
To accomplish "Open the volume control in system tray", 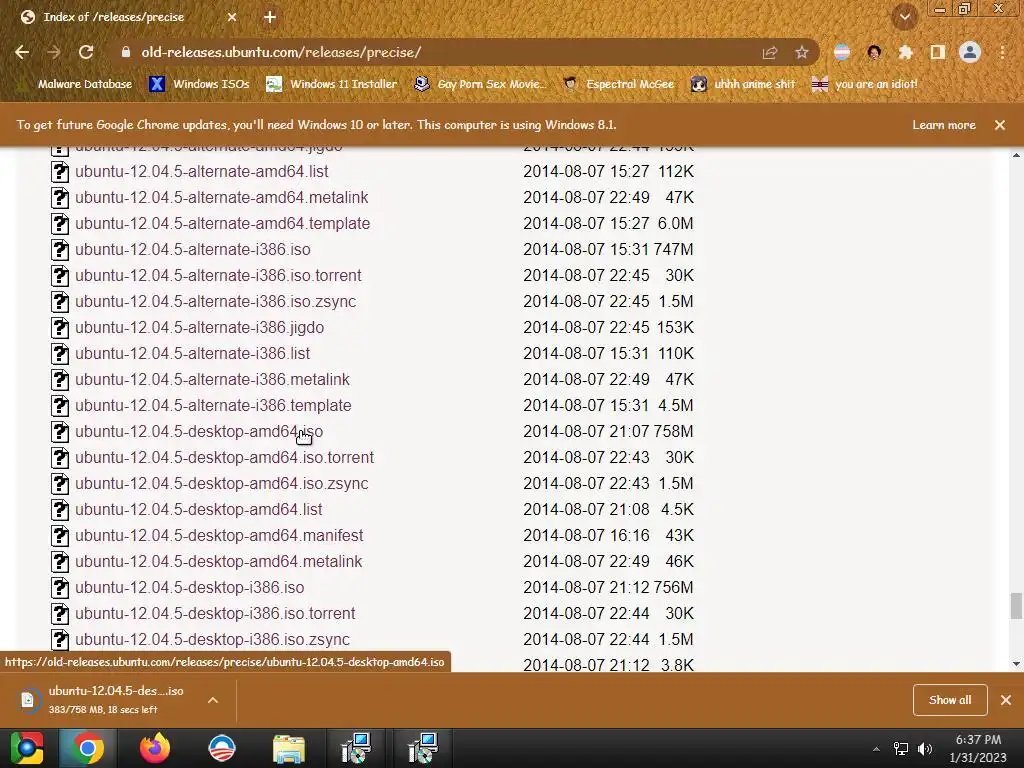I will click(925, 749).
